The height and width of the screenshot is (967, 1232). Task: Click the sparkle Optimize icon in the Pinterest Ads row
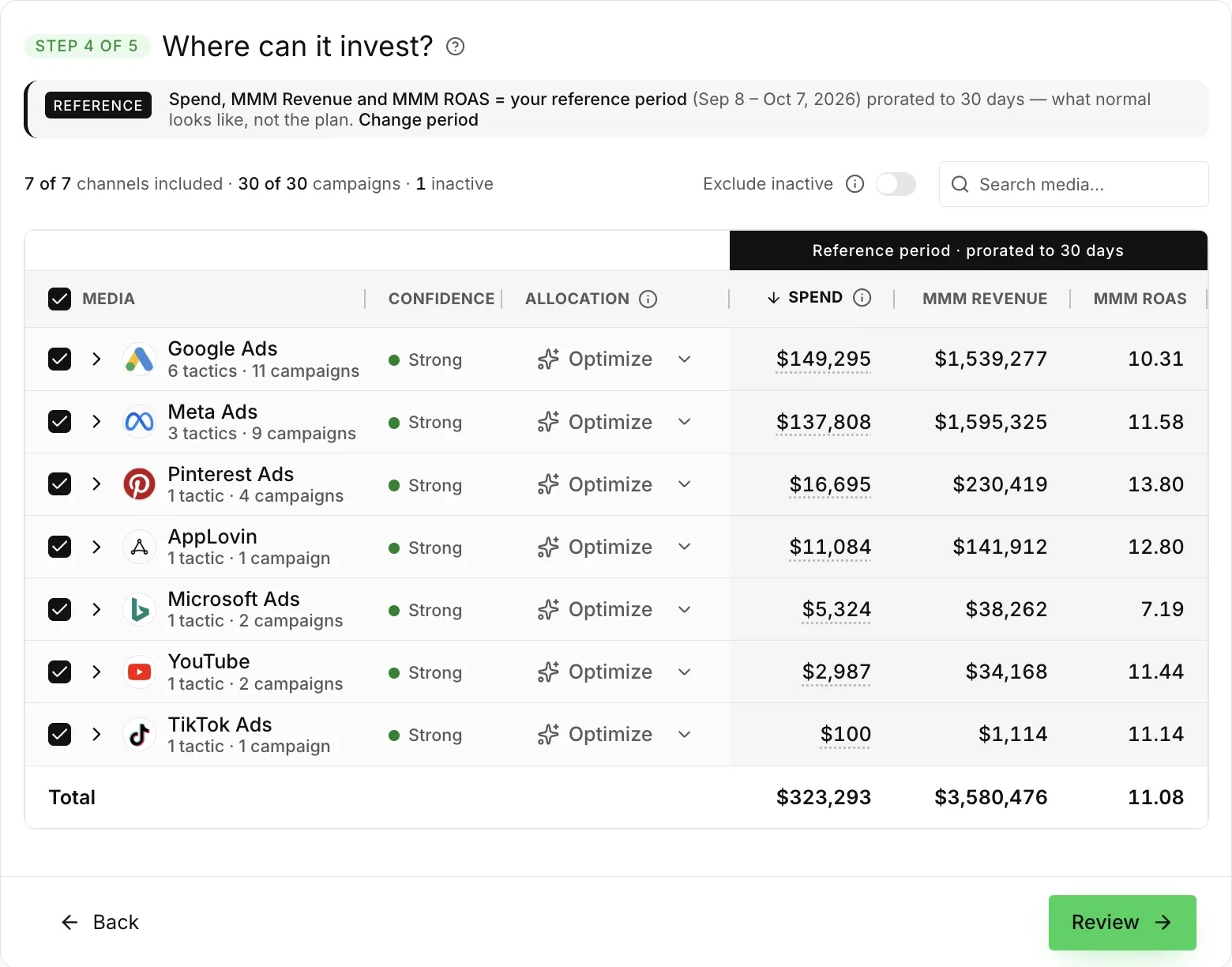[548, 484]
